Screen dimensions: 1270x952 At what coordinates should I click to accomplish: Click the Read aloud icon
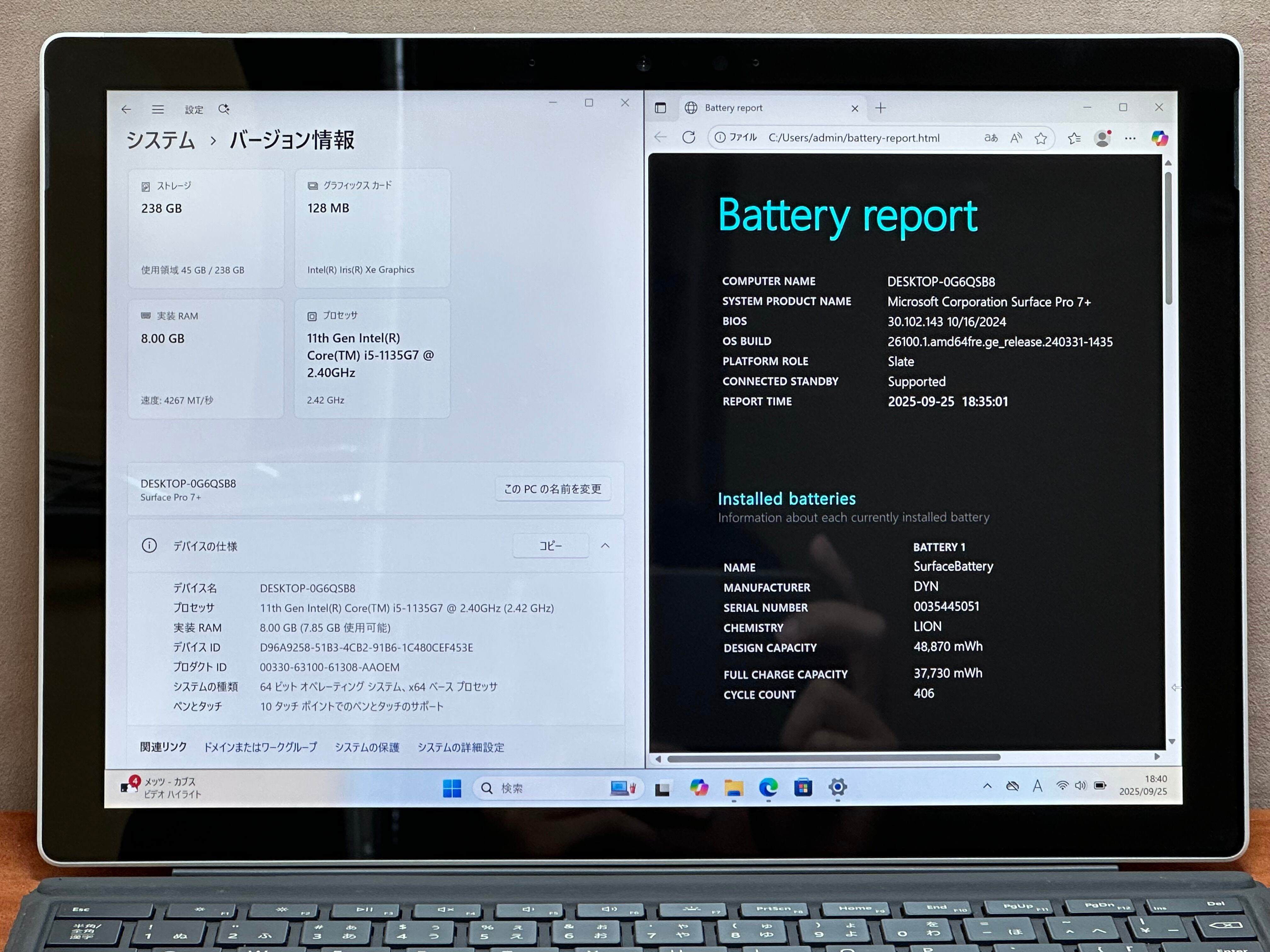tap(1016, 138)
